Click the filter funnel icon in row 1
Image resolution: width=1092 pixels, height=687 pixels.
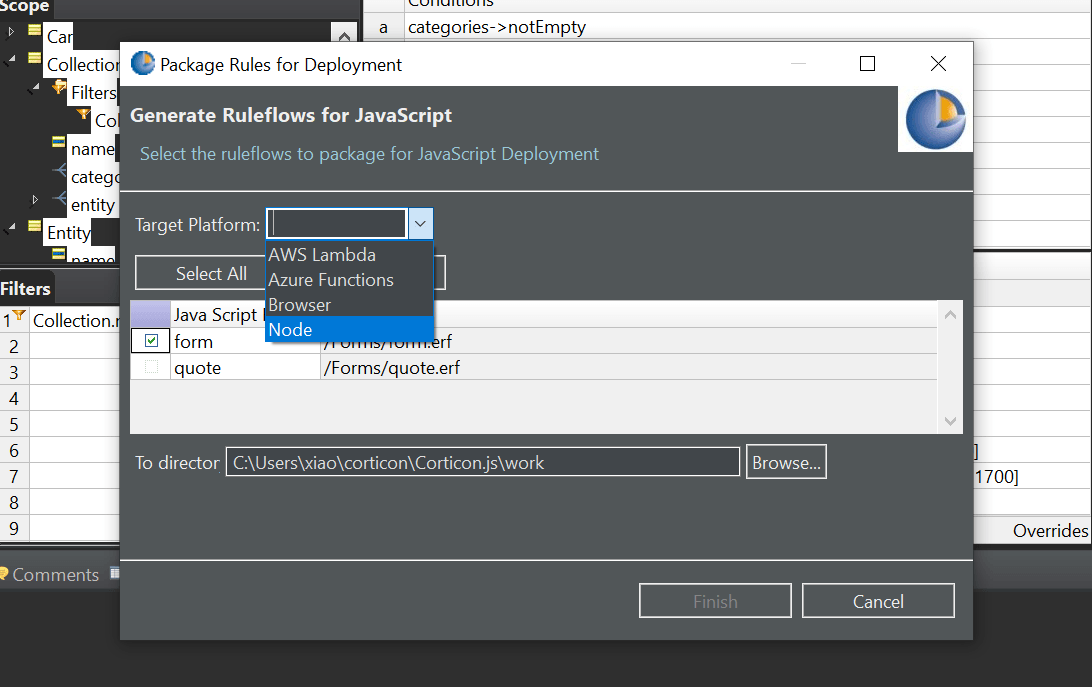pyautogui.click(x=19, y=317)
